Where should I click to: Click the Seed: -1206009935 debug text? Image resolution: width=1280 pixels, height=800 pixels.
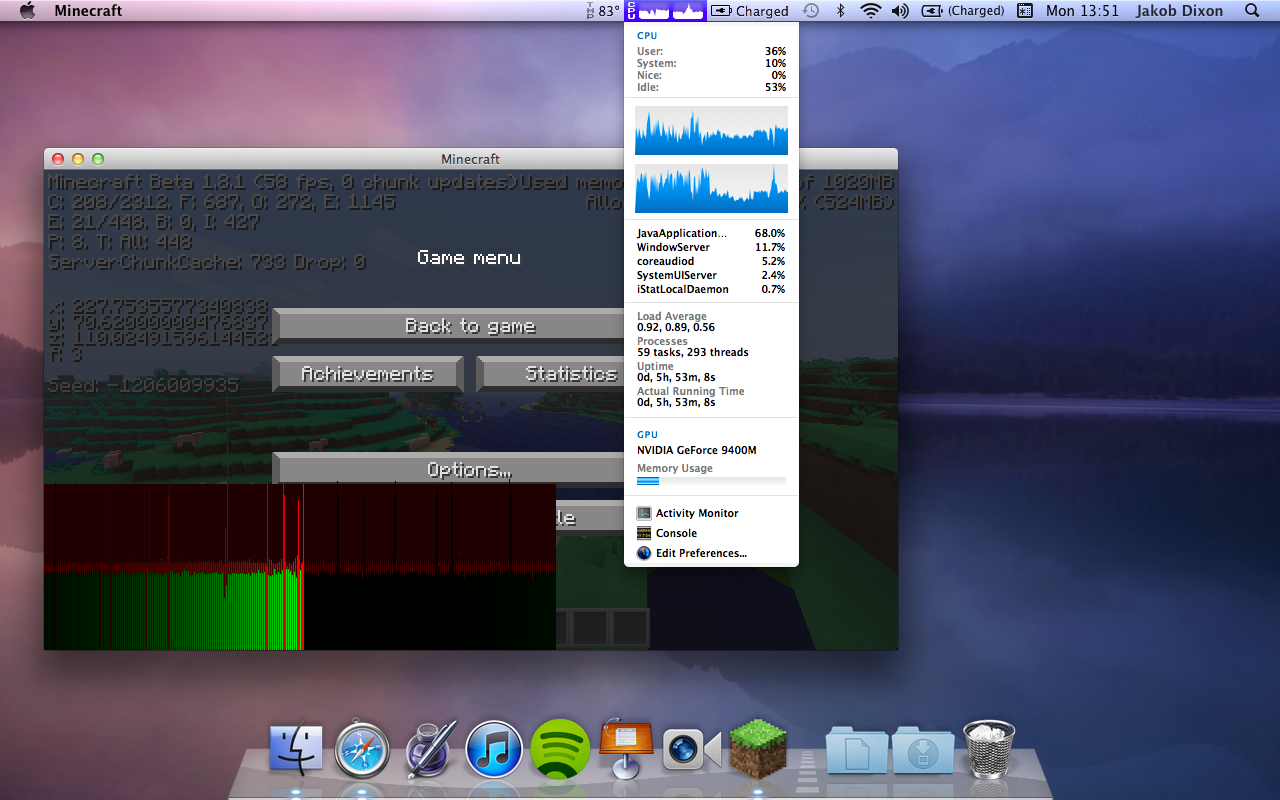[x=144, y=386]
